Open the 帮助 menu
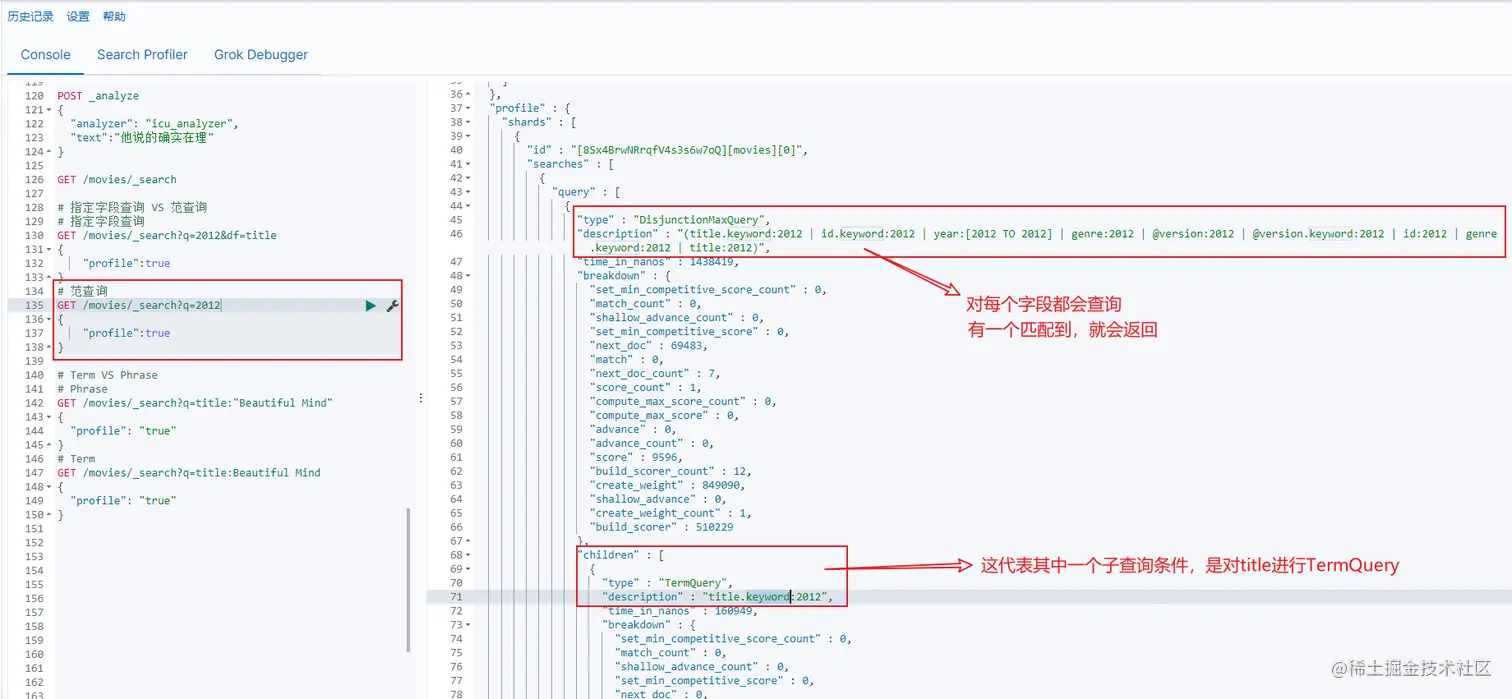The width and height of the screenshot is (1512, 699). pyautogui.click(x=114, y=17)
